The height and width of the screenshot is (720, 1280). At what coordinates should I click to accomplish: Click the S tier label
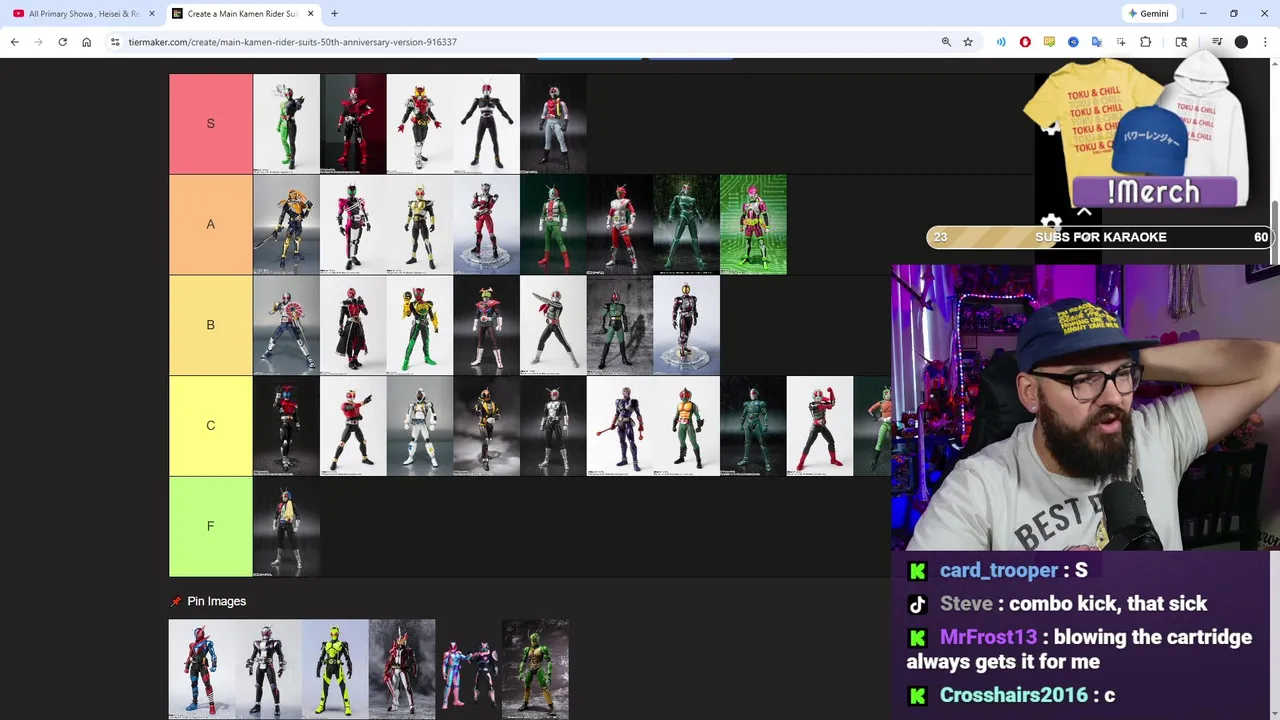211,124
